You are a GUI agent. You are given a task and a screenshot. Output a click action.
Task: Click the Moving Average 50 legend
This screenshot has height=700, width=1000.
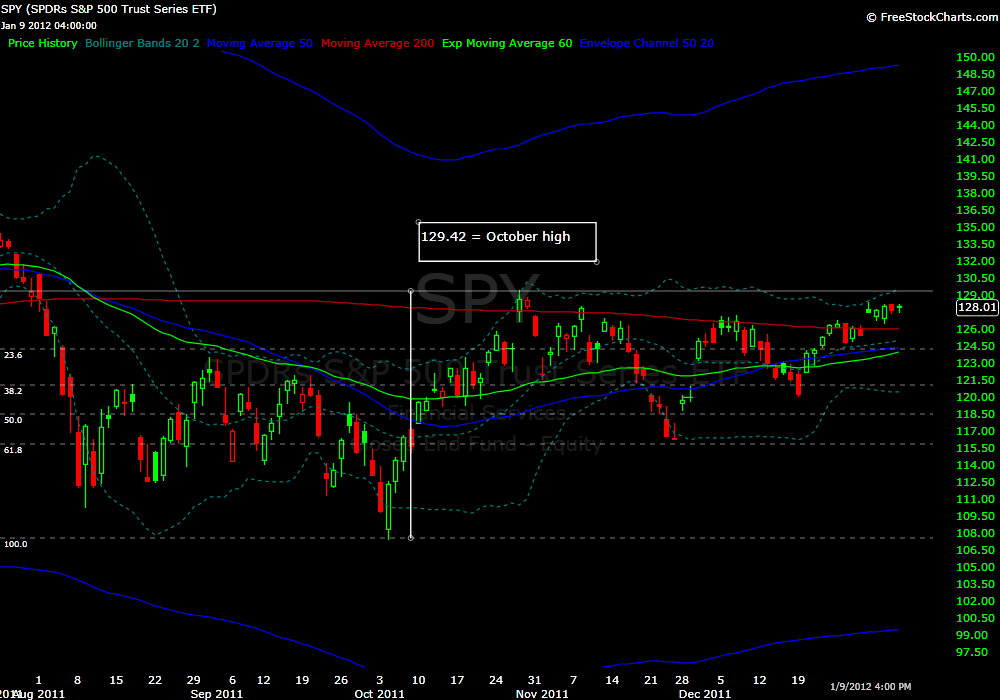tap(260, 43)
